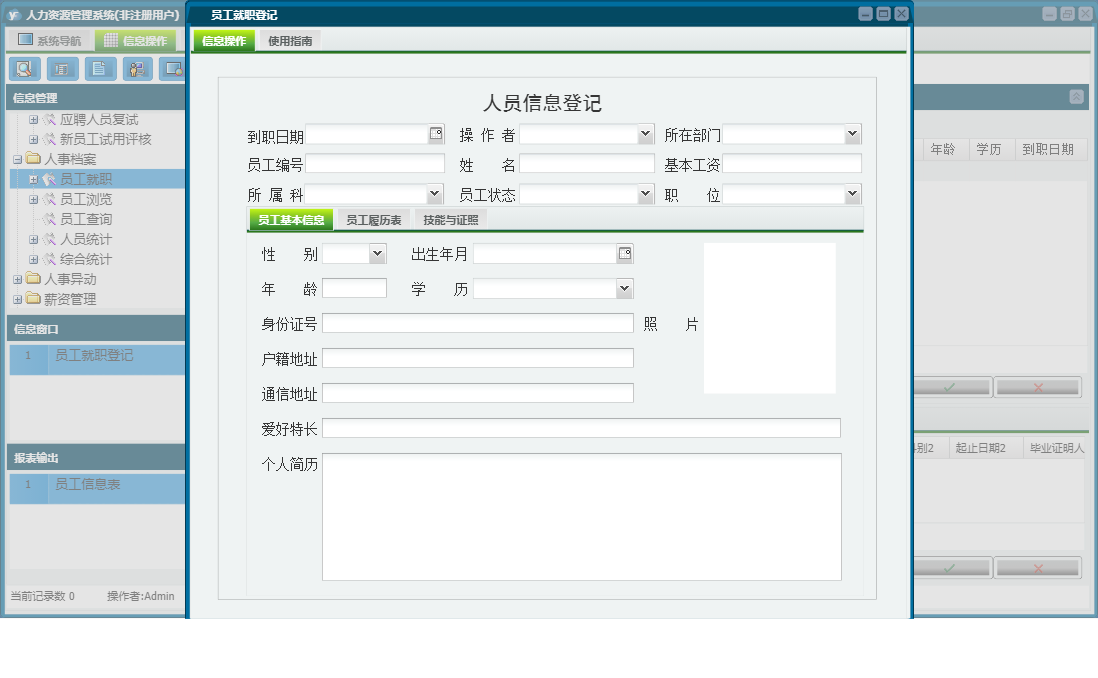Click the 人事档案 folder icon
The image size is (1098, 678).
coord(36,158)
